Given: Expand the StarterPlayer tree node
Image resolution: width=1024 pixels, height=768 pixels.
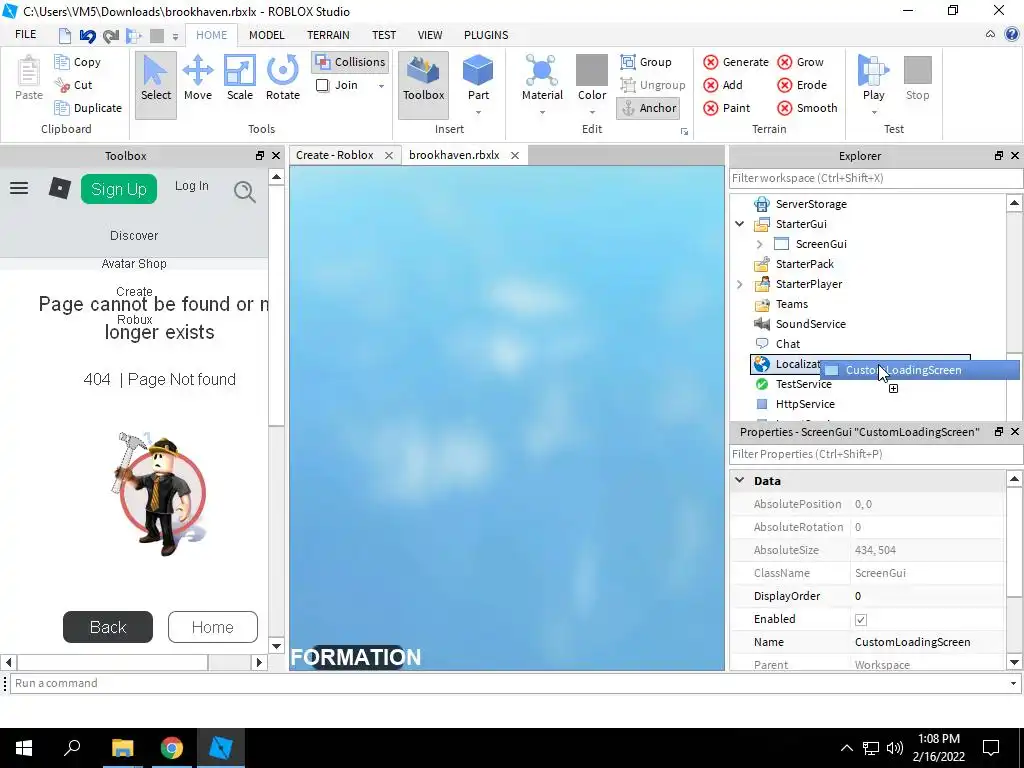Looking at the screenshot, I should coord(739,284).
